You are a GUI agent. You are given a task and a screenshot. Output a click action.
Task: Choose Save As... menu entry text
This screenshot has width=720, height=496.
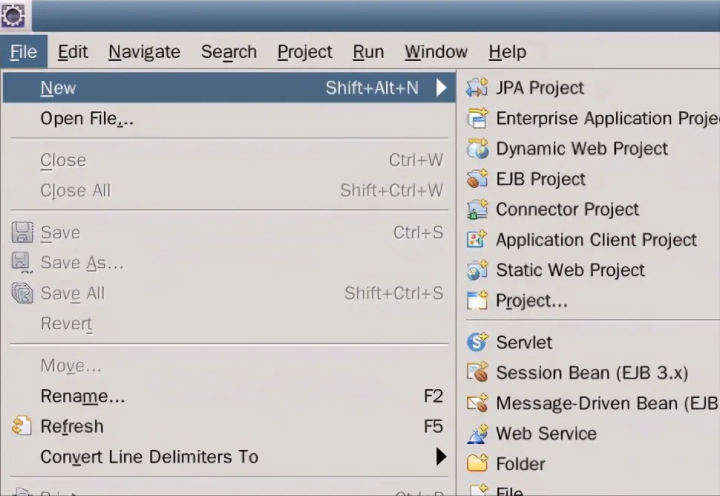pyautogui.click(x=82, y=263)
